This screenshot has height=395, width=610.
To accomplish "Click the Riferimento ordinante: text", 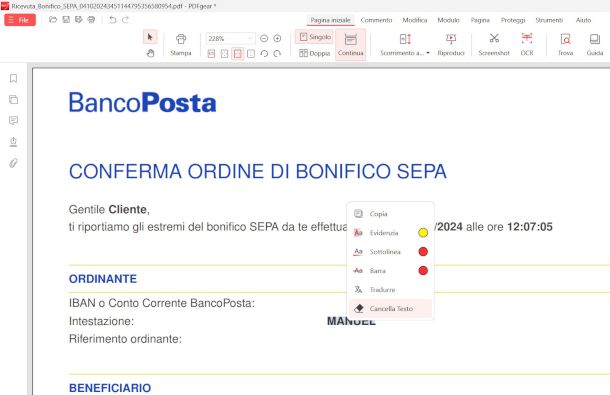I will tap(125, 339).
